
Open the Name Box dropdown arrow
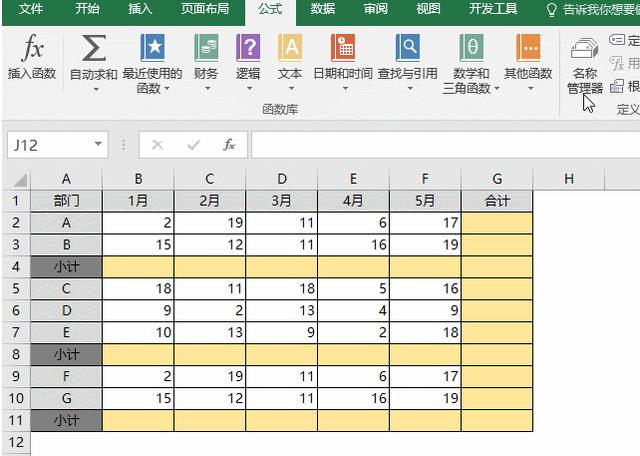98,144
